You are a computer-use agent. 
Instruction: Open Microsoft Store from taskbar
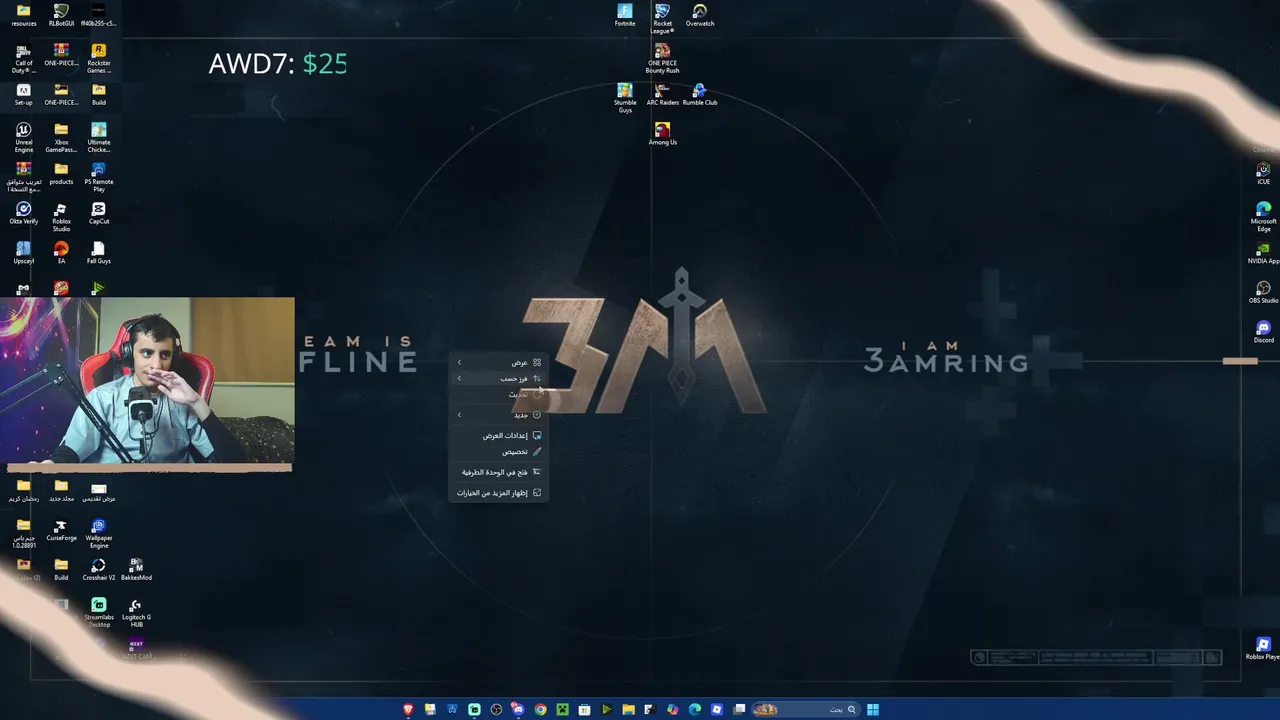[x=584, y=709]
